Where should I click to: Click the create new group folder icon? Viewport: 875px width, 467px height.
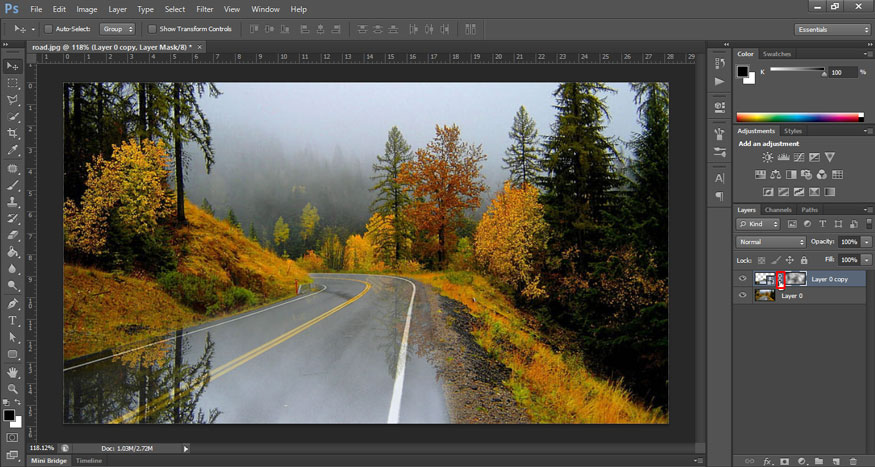click(818, 461)
